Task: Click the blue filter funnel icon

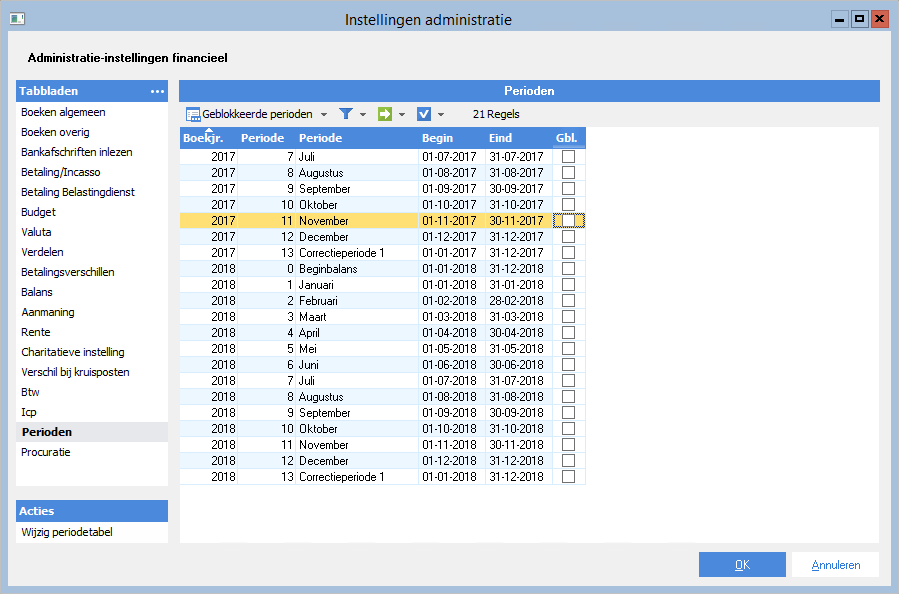Action: tap(346, 114)
